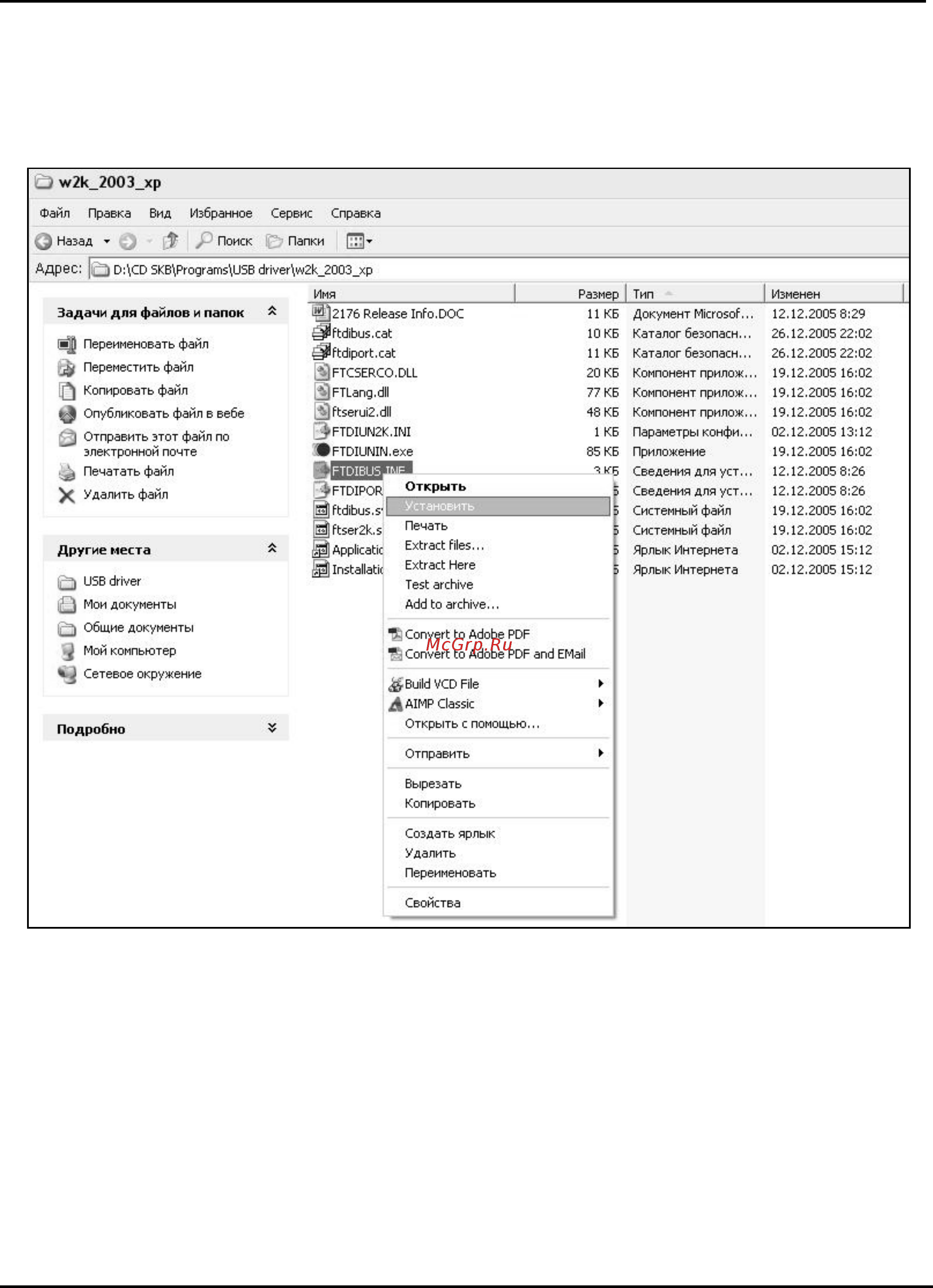The image size is (933, 1288).
Task: Click the Copy file (Копировать файл) icon
Action: coord(67,391)
